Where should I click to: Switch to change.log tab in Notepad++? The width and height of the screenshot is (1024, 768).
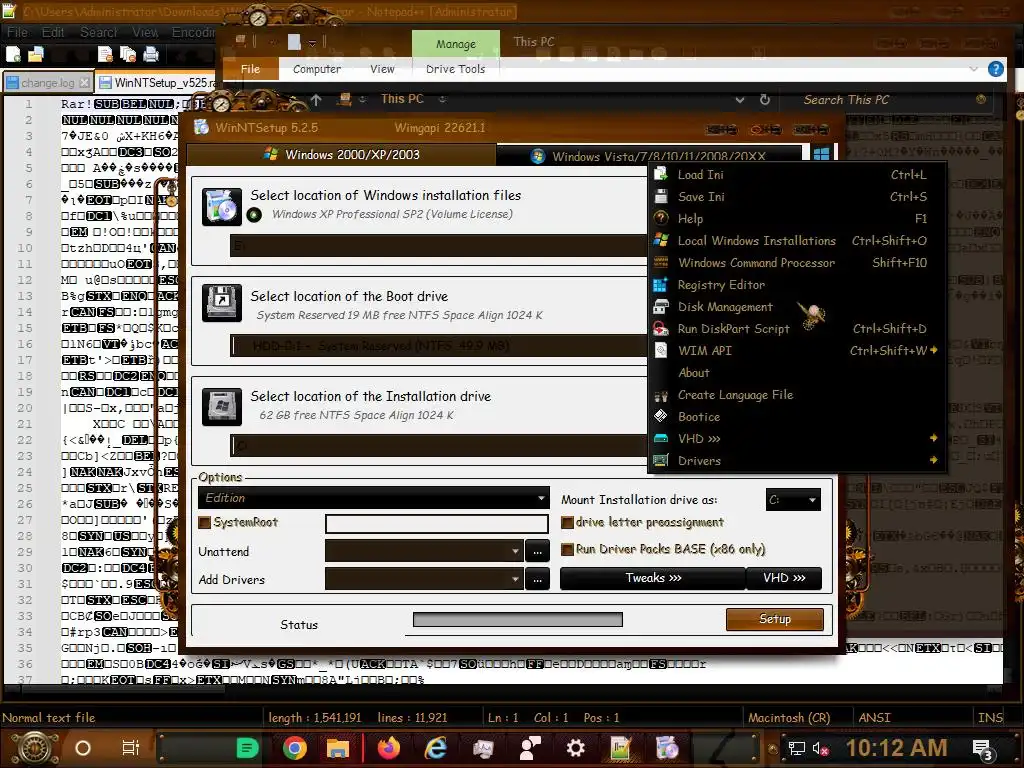(48, 83)
